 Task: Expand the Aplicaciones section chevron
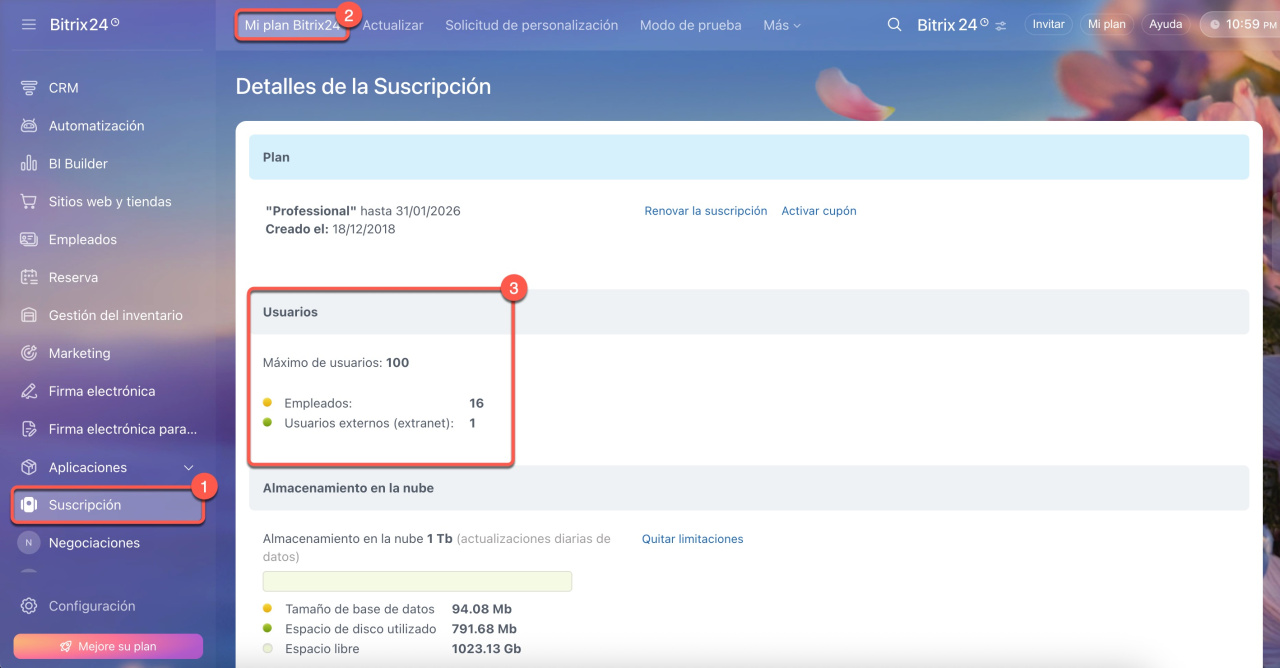(188, 468)
